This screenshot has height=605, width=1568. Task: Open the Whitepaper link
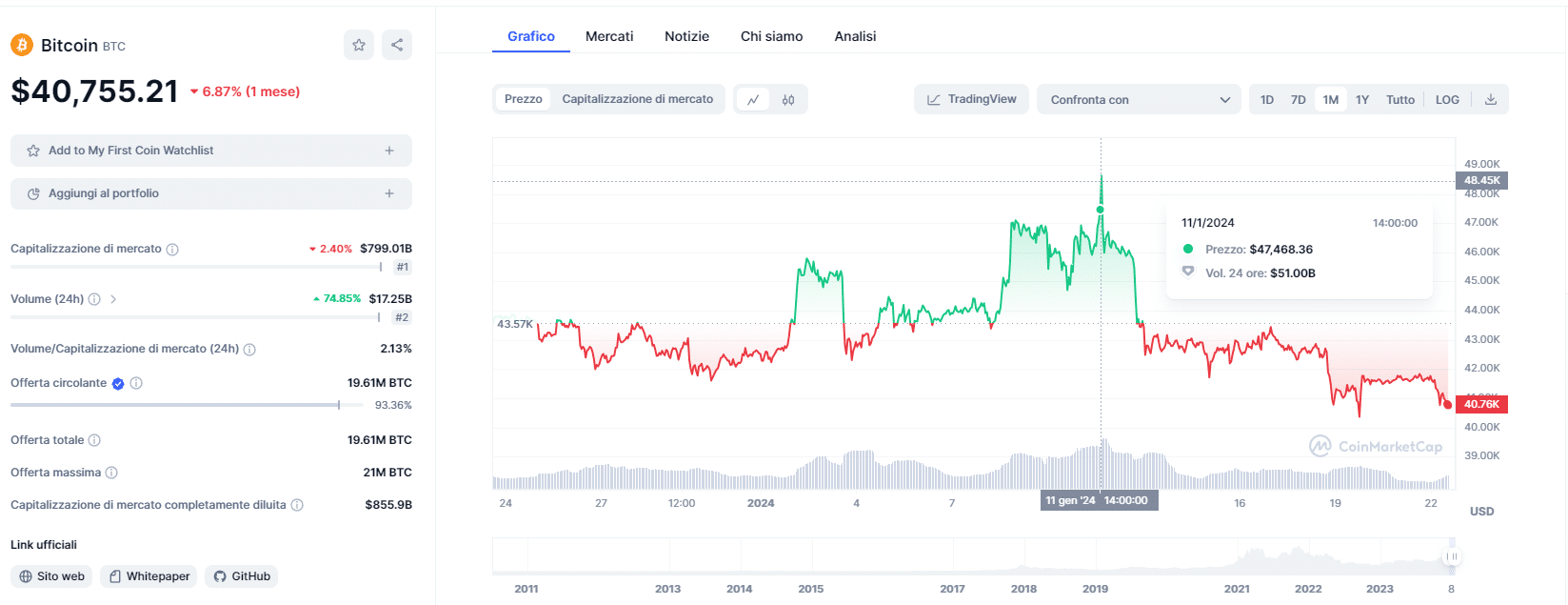point(149,576)
